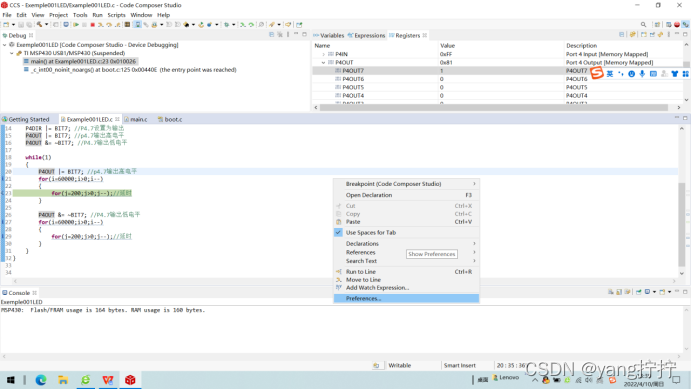
Task: Open File Explorer from the taskbar
Action: (63, 380)
